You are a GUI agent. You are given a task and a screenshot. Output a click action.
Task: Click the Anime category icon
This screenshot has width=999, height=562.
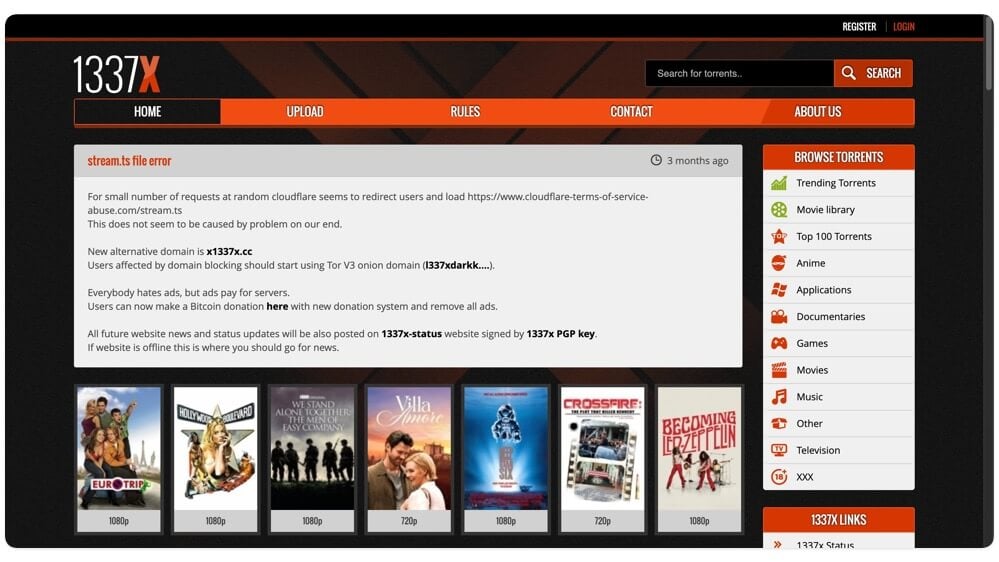779,263
